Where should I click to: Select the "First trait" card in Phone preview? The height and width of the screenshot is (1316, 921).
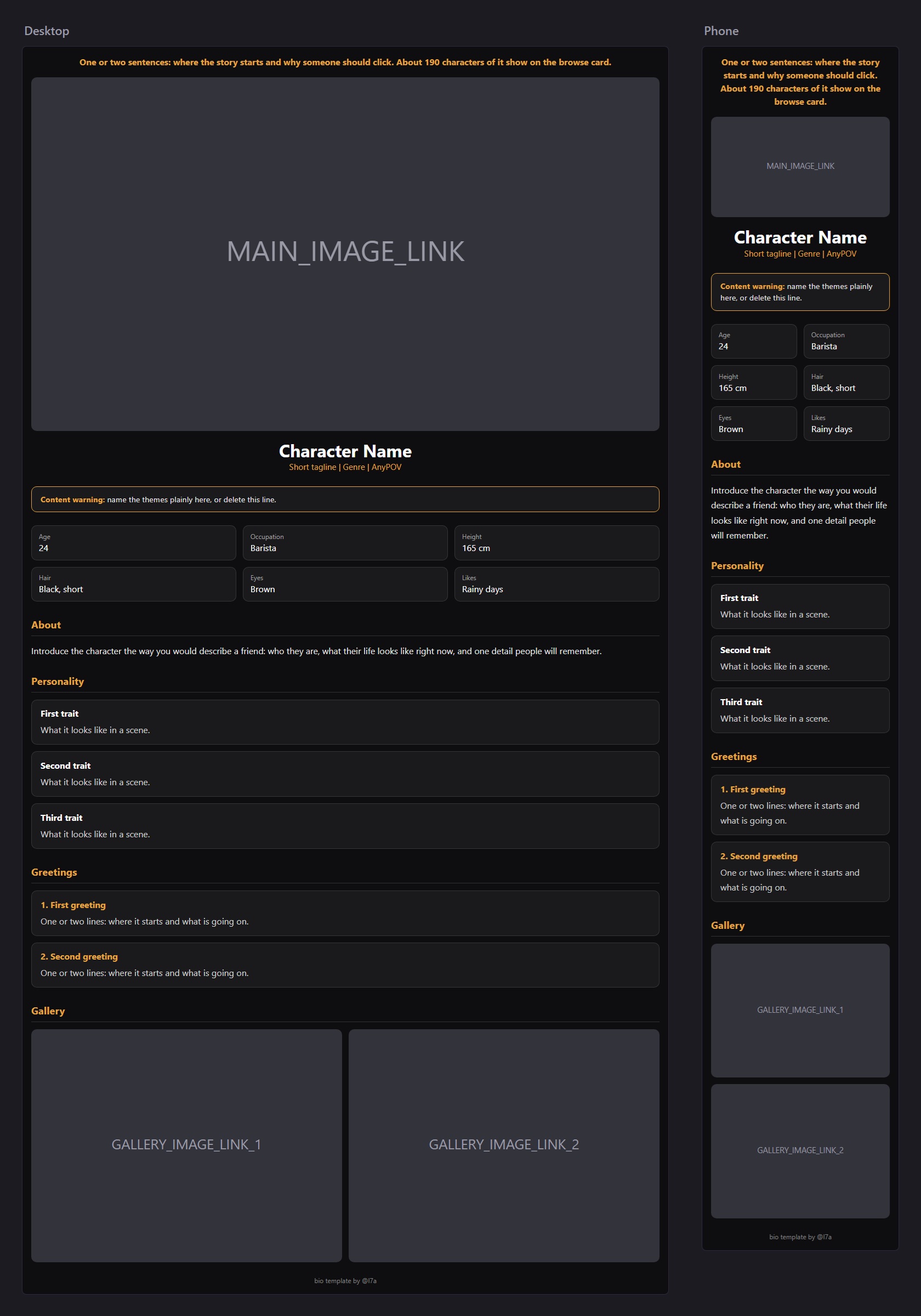[800, 606]
